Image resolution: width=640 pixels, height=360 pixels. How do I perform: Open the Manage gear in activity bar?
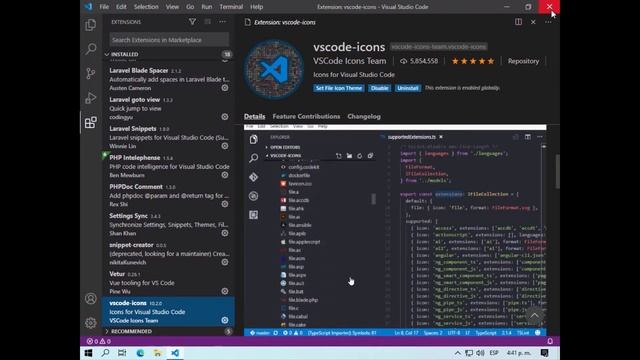coord(91,323)
